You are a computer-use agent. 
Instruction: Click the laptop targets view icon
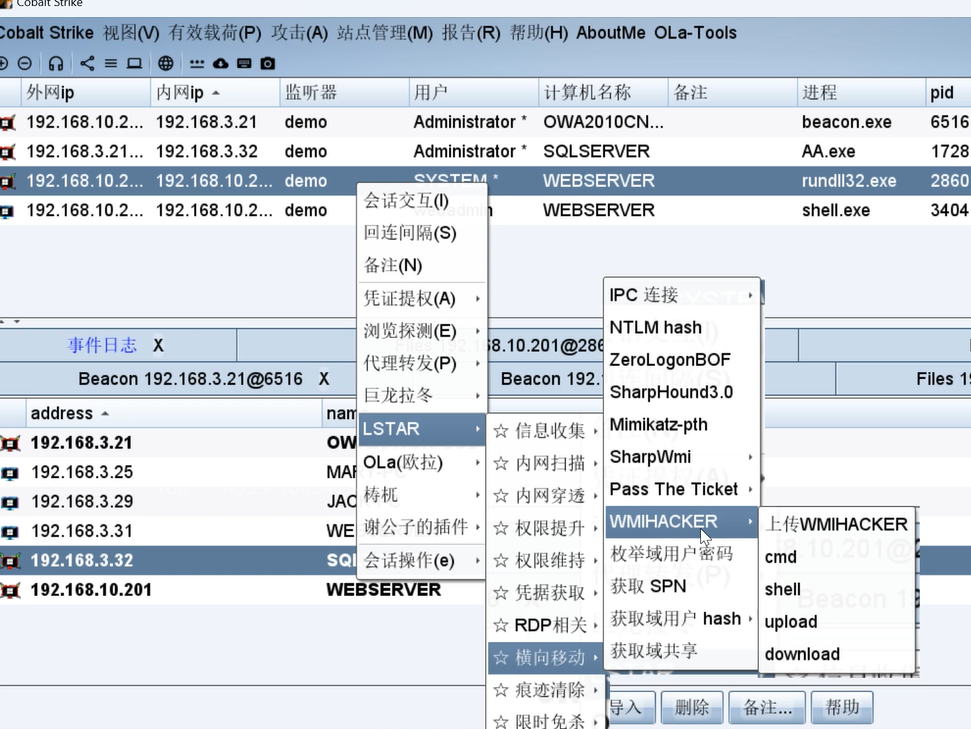[x=134, y=63]
